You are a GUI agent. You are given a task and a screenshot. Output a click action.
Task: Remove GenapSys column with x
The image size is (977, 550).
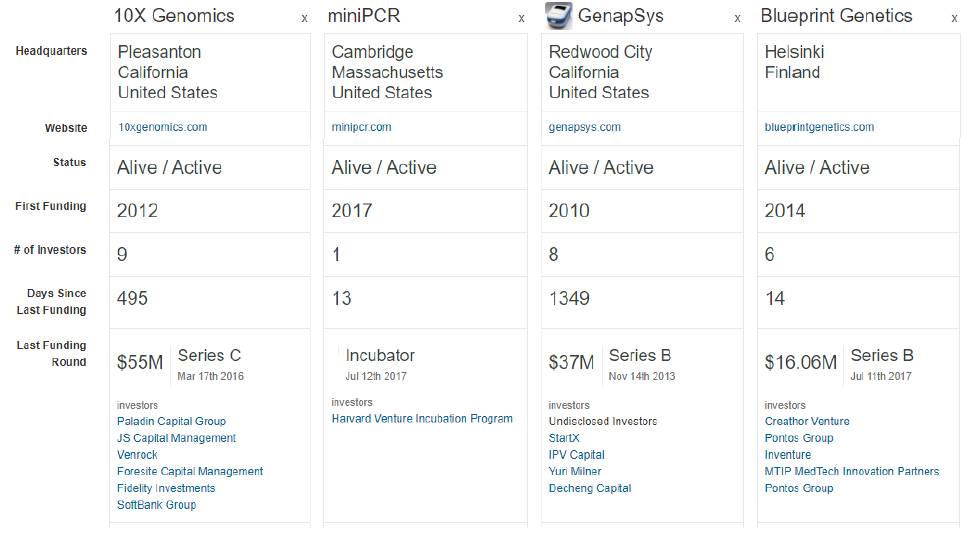(738, 19)
